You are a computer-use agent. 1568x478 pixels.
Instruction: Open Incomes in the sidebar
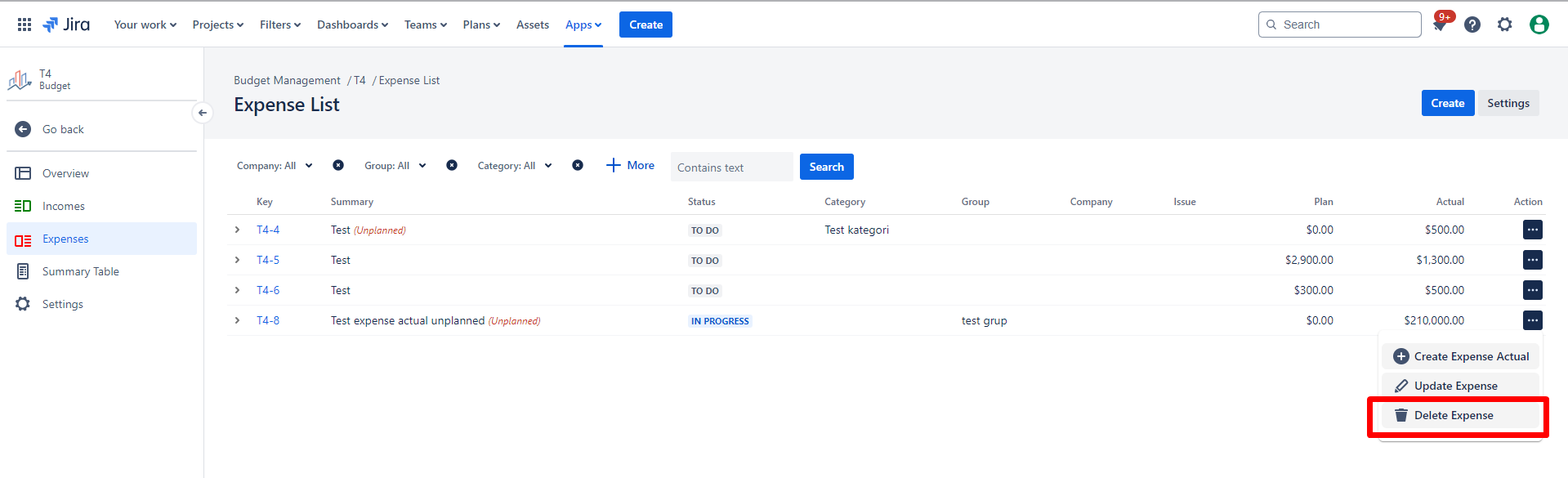(x=101, y=206)
